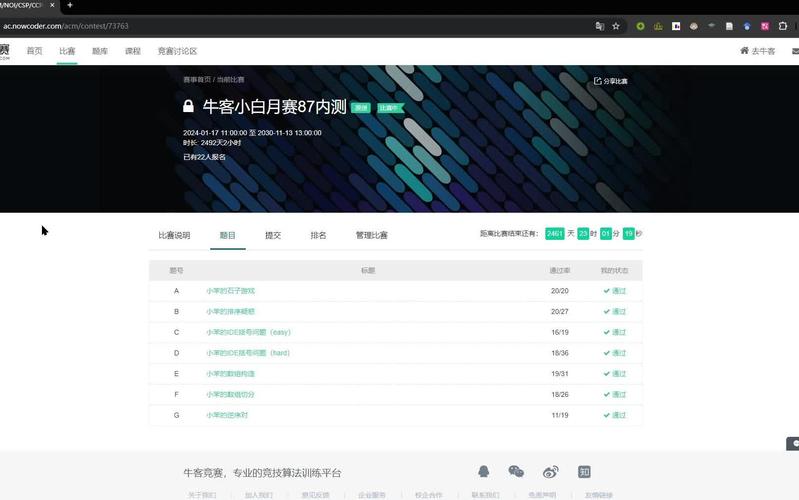Click the olive podium extension icon

tap(658, 26)
